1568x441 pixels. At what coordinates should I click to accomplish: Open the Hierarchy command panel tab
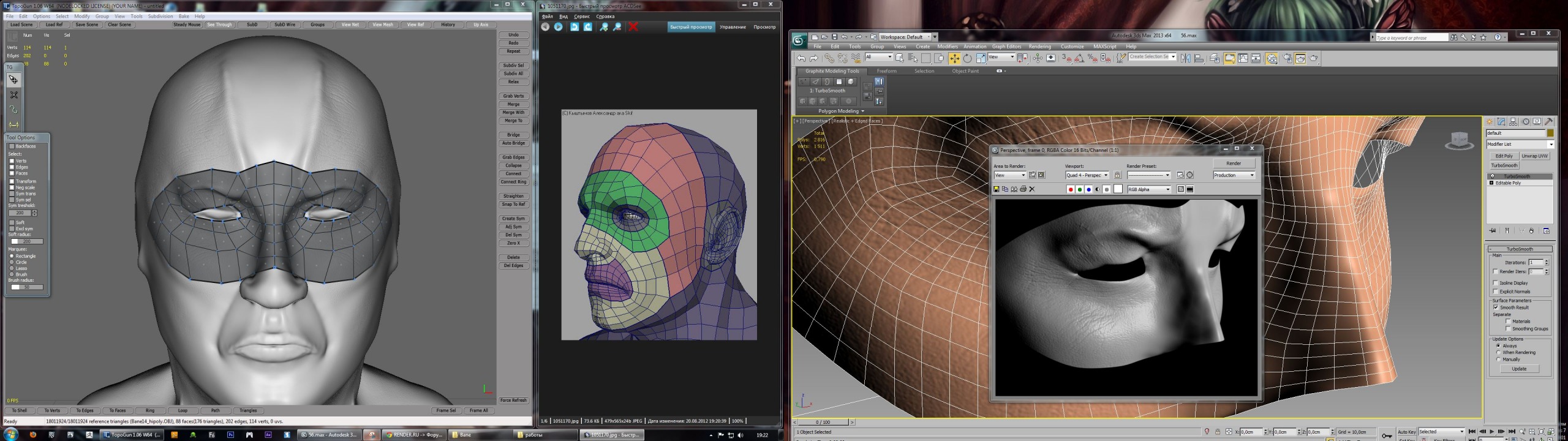coord(1513,121)
